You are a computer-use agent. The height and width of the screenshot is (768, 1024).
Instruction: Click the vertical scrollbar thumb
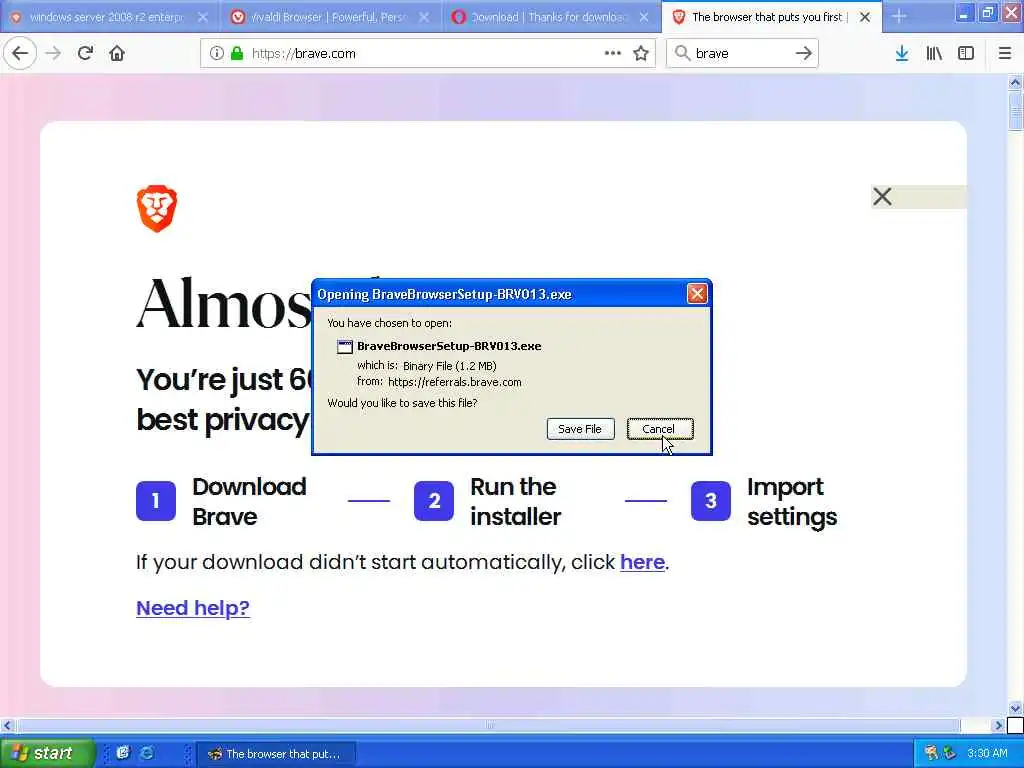pos(1015,111)
